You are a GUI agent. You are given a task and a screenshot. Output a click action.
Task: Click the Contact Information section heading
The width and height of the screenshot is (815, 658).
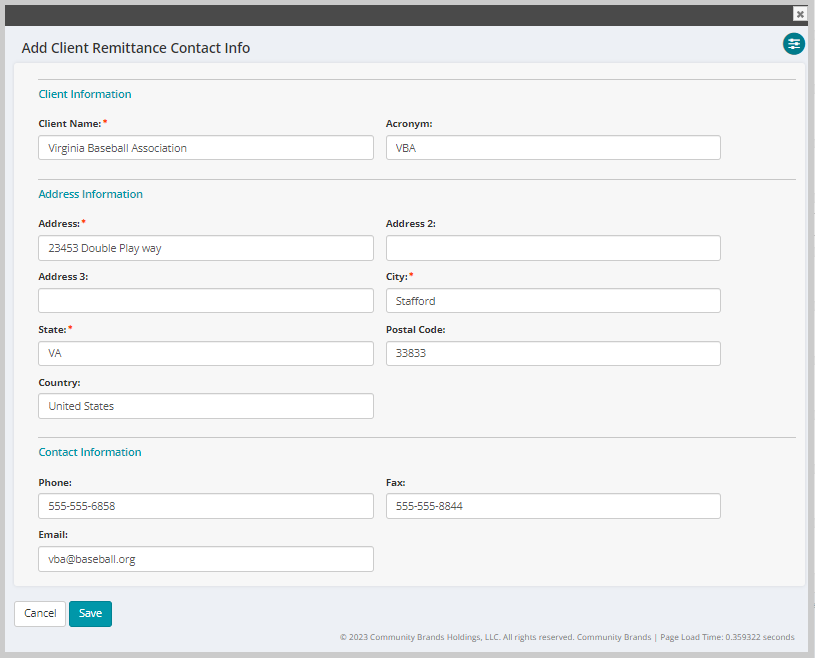point(89,452)
